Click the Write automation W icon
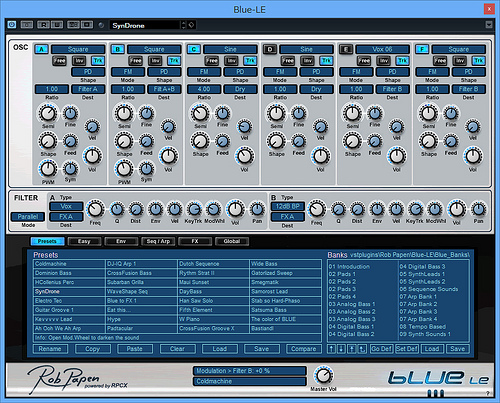Image resolution: width=500 pixels, height=403 pixels. (x=57, y=25)
